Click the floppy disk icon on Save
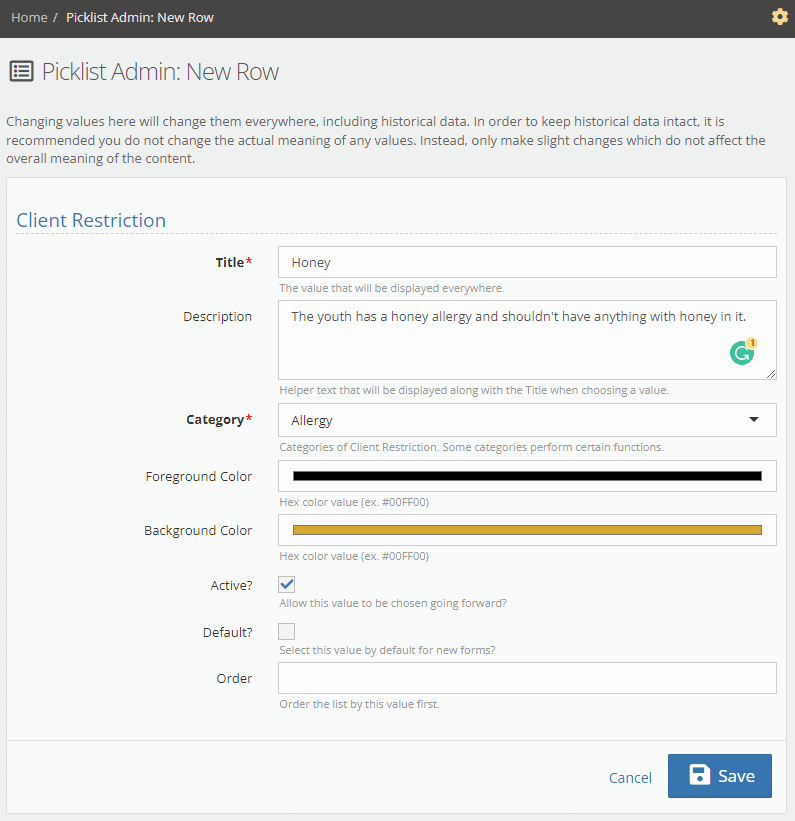The height and width of the screenshot is (821, 795). coord(700,776)
